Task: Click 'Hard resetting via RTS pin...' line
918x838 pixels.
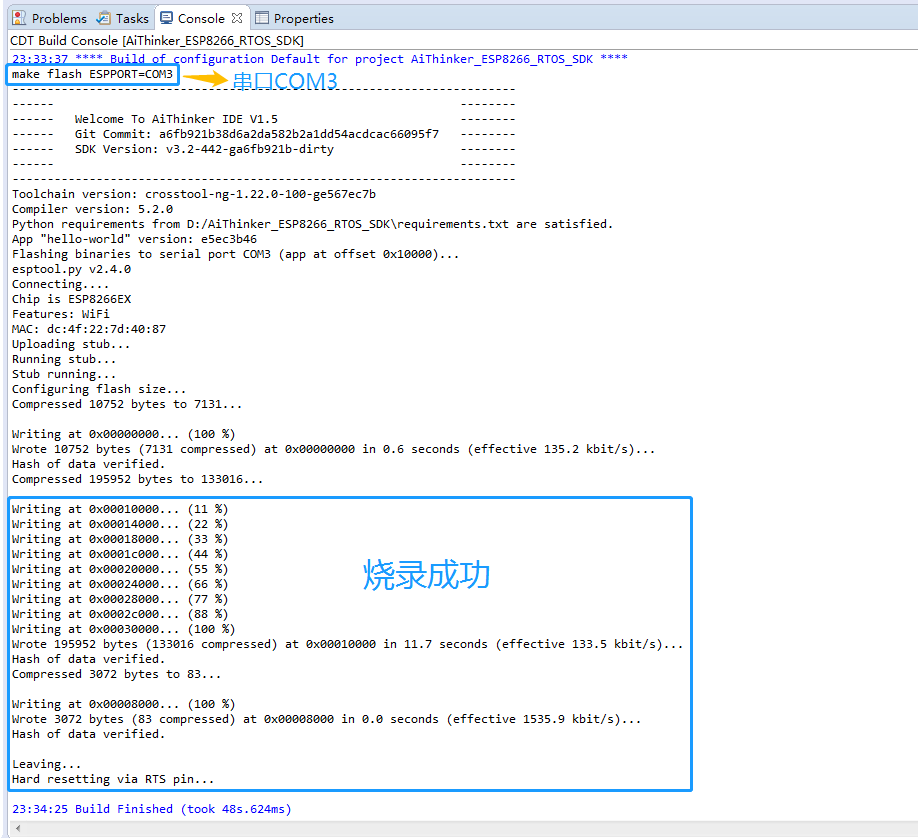Action: pyautogui.click(x=113, y=779)
